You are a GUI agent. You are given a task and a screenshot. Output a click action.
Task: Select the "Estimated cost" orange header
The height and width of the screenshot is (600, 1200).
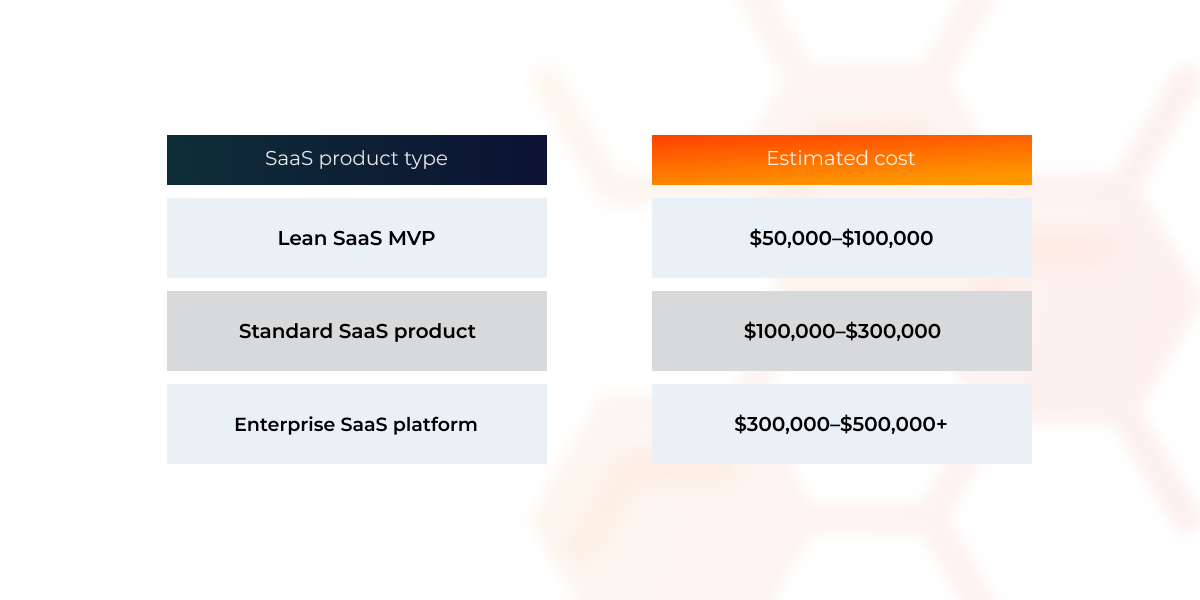point(841,159)
